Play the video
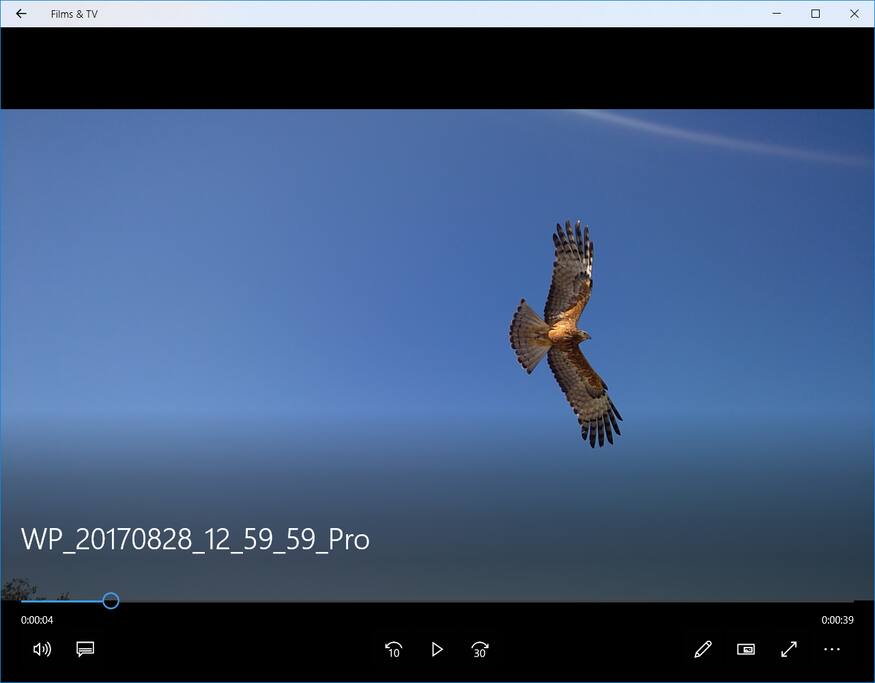 tap(437, 650)
